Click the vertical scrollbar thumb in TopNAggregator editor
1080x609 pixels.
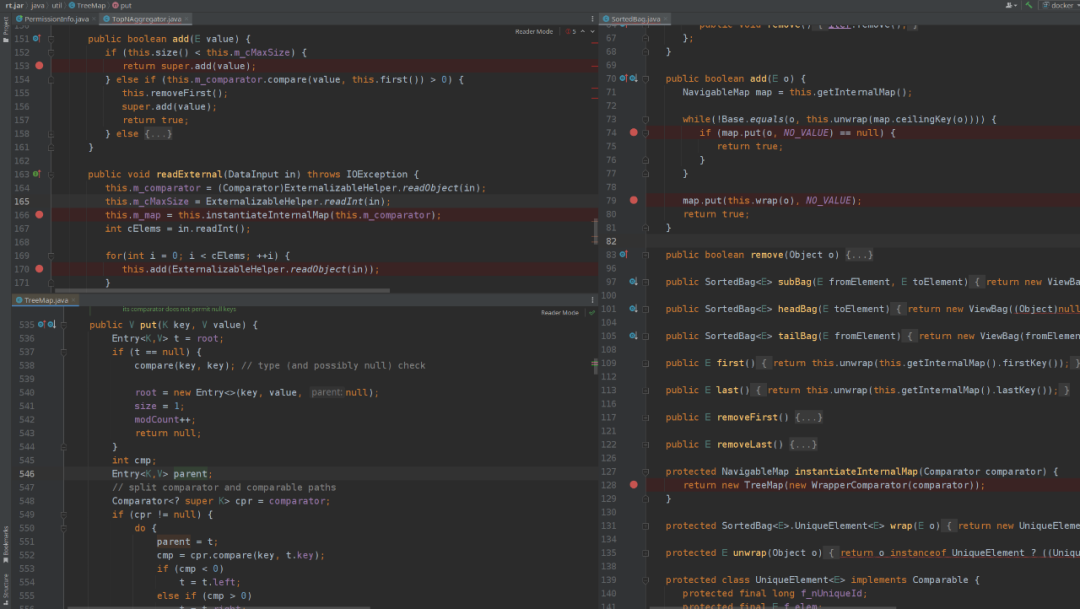tap(595, 231)
